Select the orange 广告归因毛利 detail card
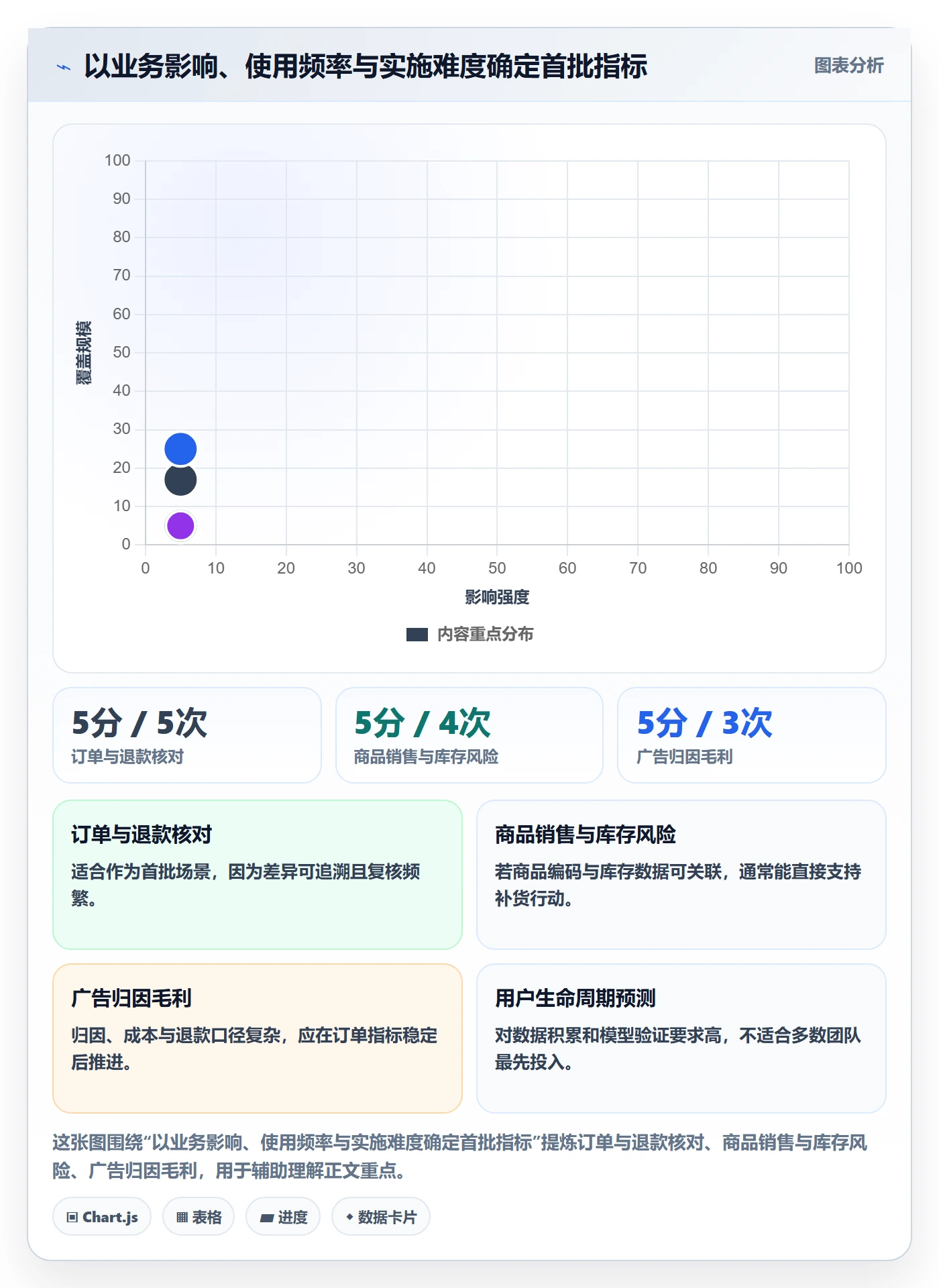This screenshot has height=1288, width=939. (258, 1038)
